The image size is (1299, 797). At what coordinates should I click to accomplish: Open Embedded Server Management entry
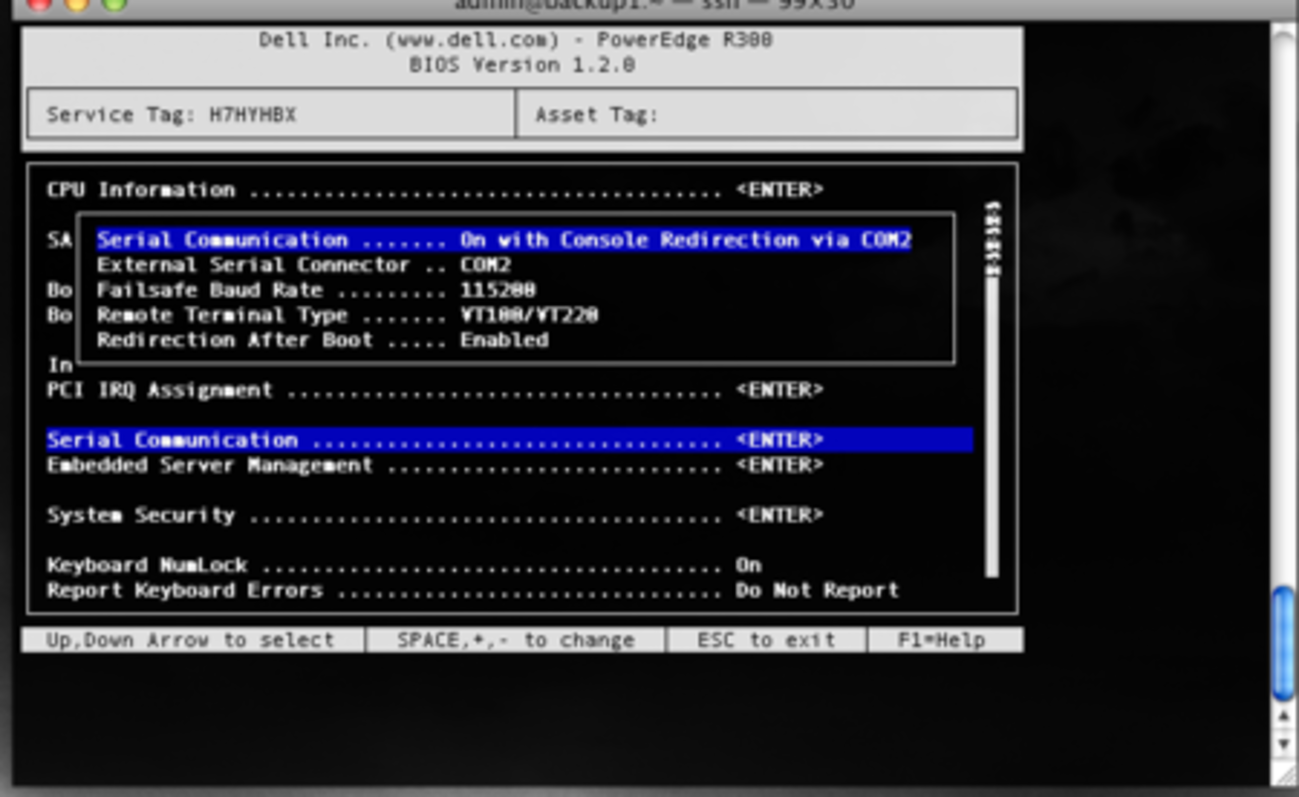pos(434,465)
